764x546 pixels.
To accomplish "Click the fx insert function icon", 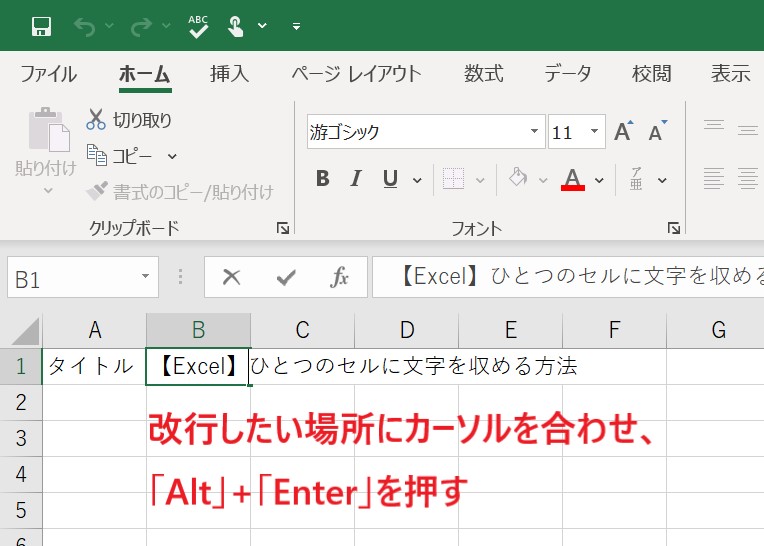I will pos(340,277).
